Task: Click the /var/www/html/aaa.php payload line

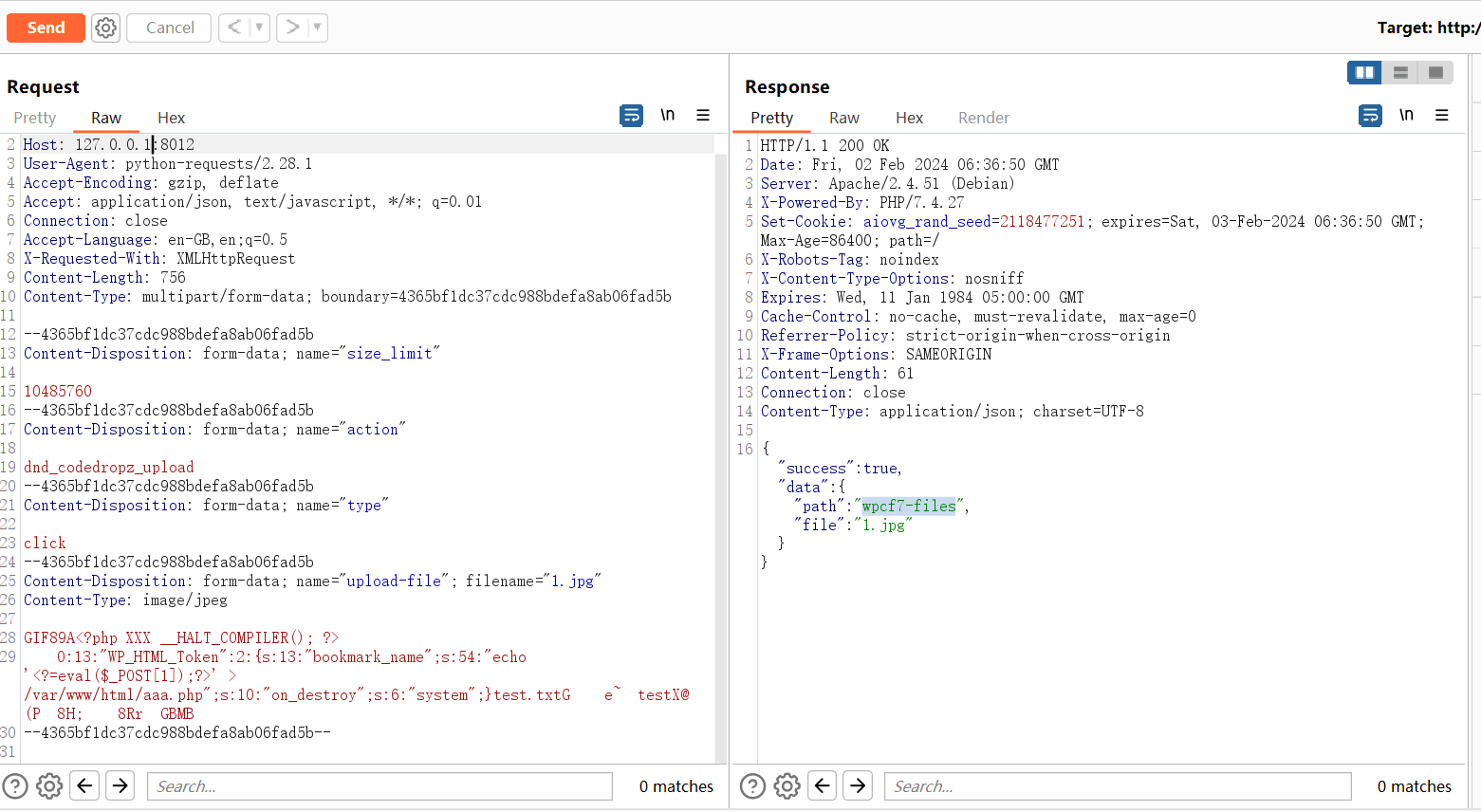Action: click(357, 694)
